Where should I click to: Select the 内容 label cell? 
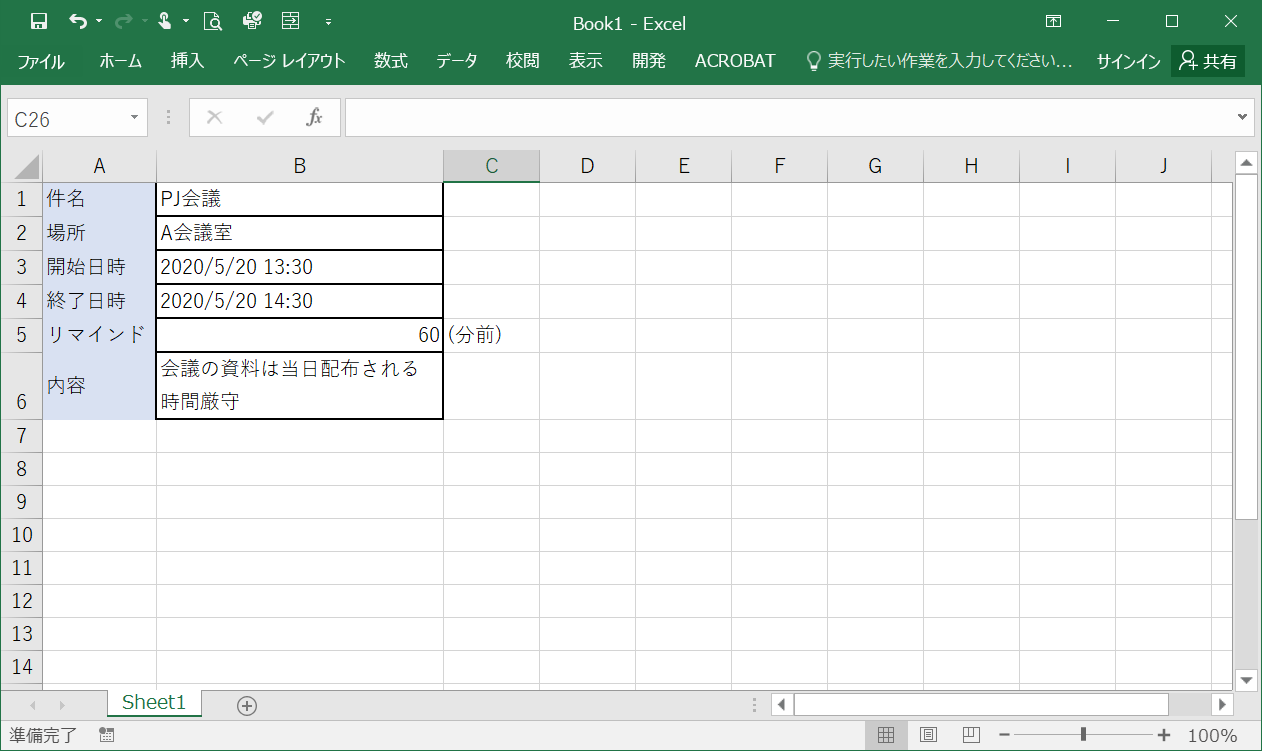coord(99,386)
